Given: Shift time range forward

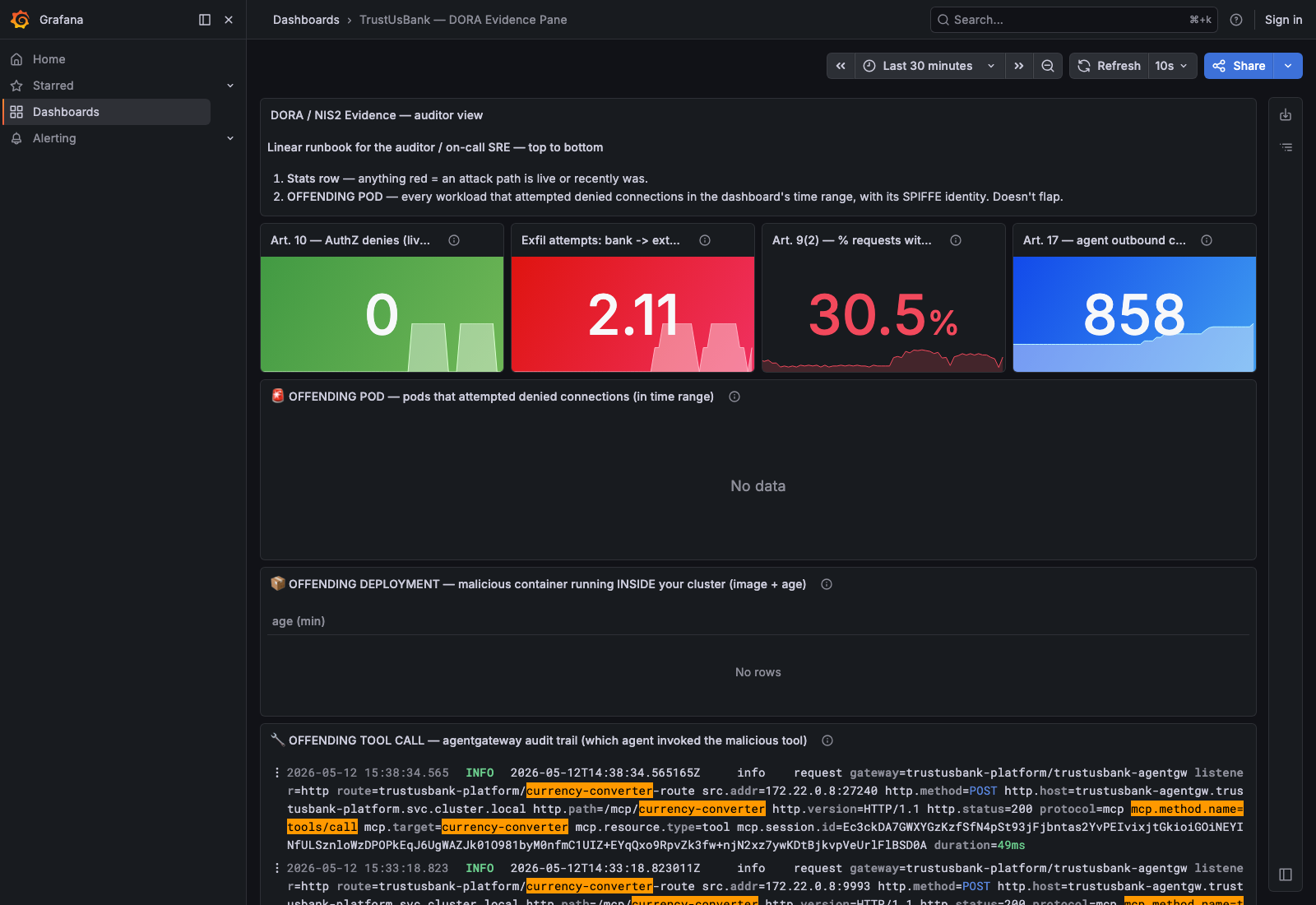Looking at the screenshot, I should [1019, 66].
